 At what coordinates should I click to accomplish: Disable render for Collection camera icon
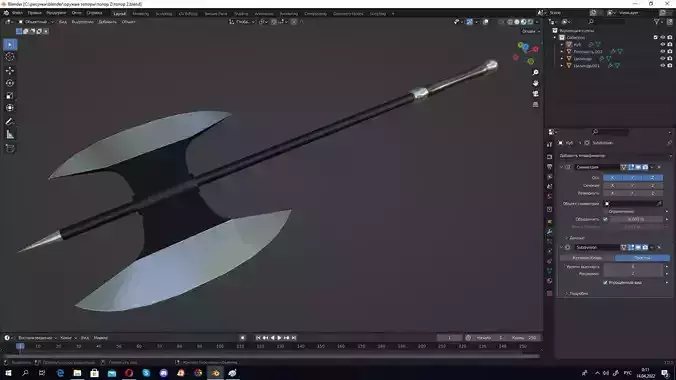(x=670, y=38)
